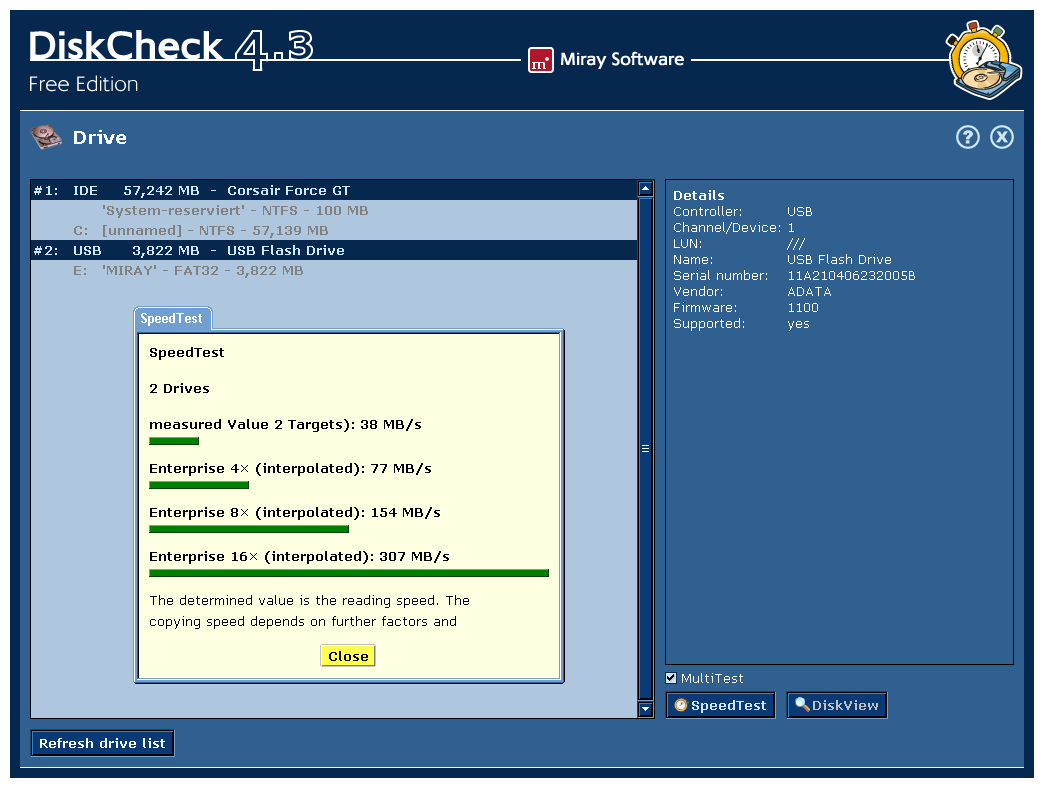Viewport: 1044px width, 787px height.
Task: Click the serial number 11A210406232005B
Action: coord(851,276)
